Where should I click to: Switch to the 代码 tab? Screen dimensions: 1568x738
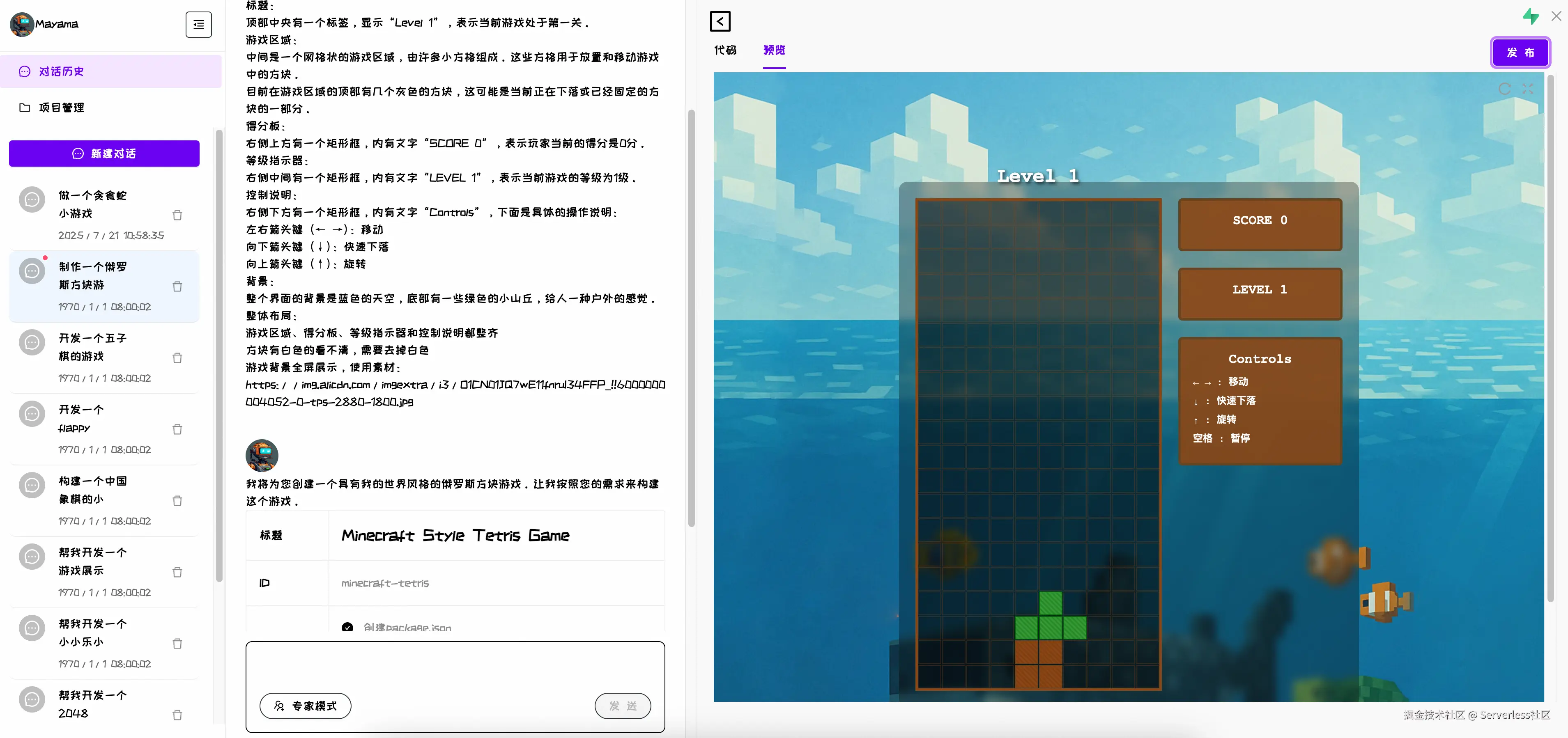click(x=725, y=50)
